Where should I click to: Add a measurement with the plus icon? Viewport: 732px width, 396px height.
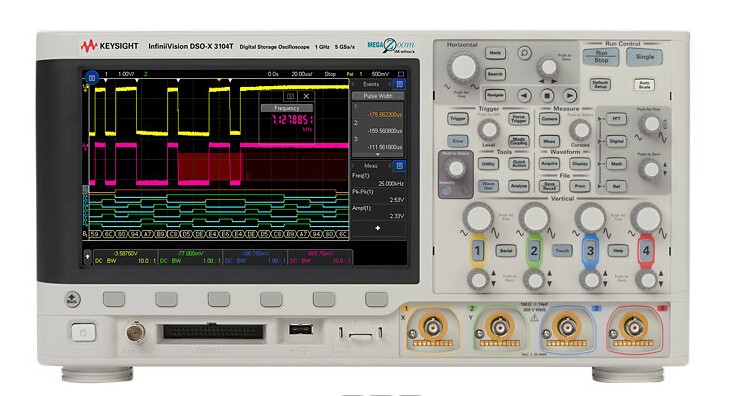[377, 228]
